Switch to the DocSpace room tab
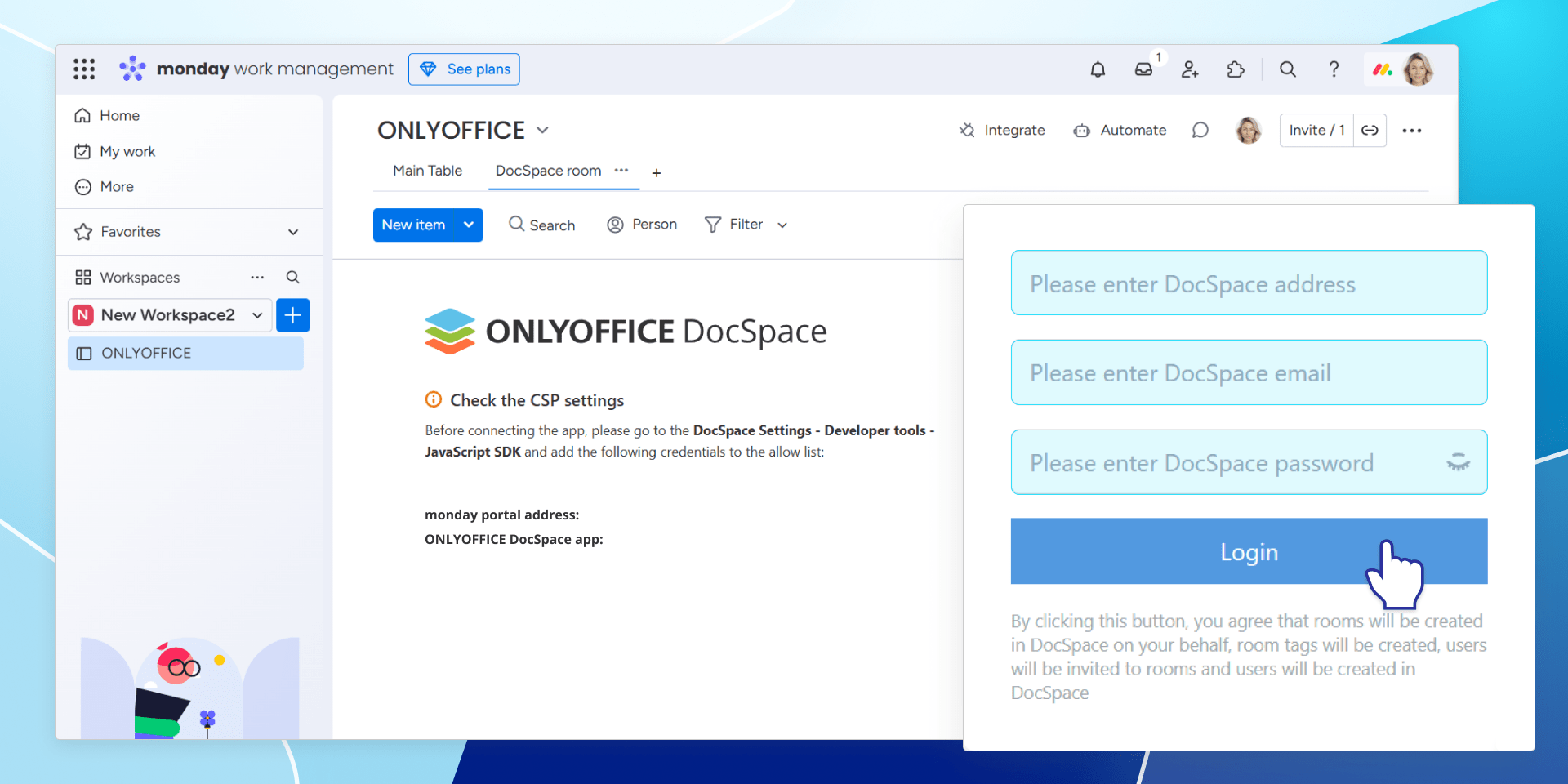 tap(548, 171)
